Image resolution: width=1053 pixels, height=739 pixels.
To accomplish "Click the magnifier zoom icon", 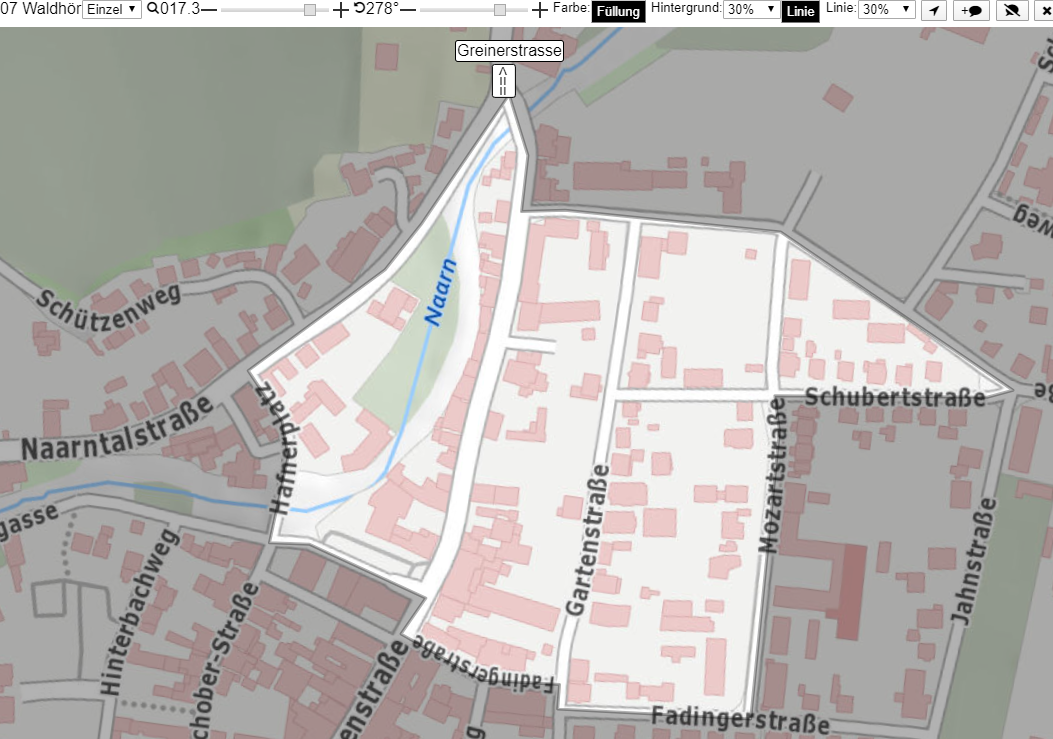I will click(x=153, y=9).
